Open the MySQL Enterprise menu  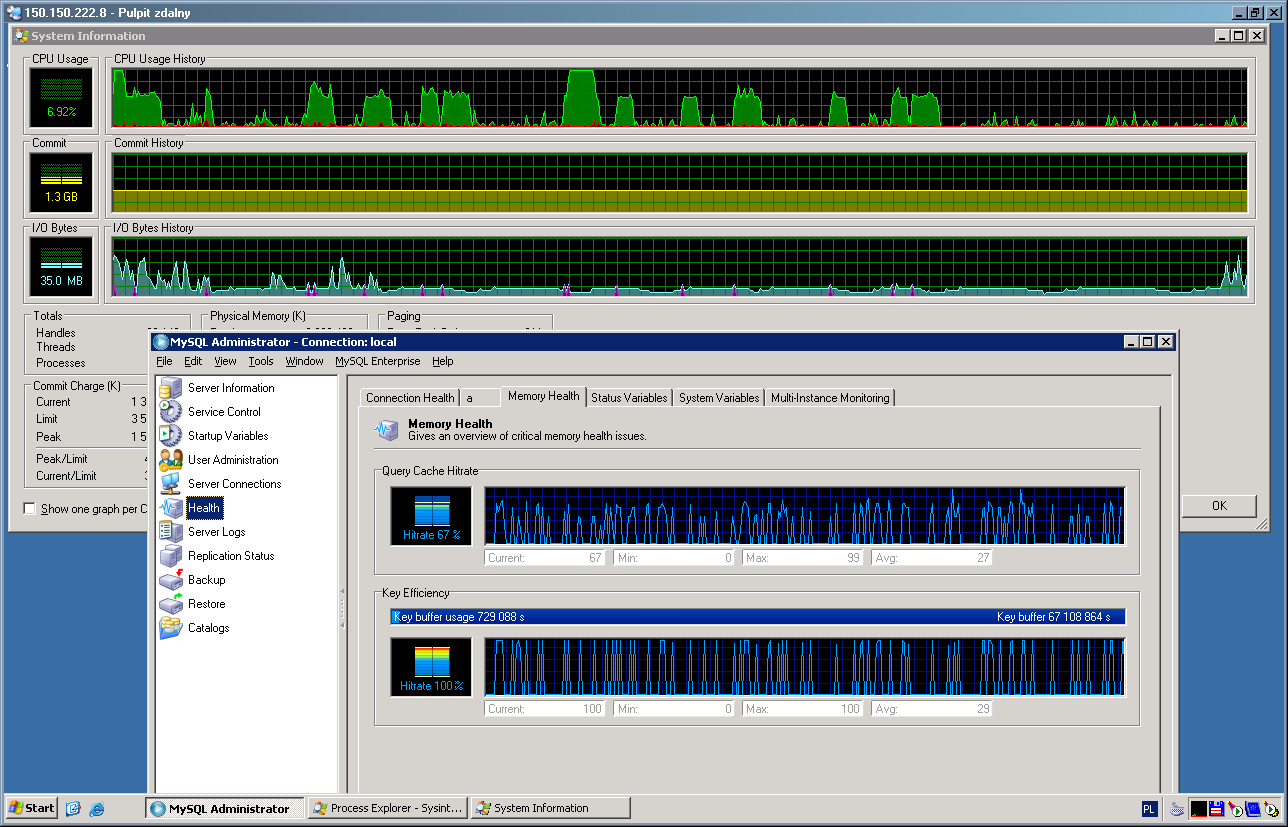pyautogui.click(x=378, y=361)
